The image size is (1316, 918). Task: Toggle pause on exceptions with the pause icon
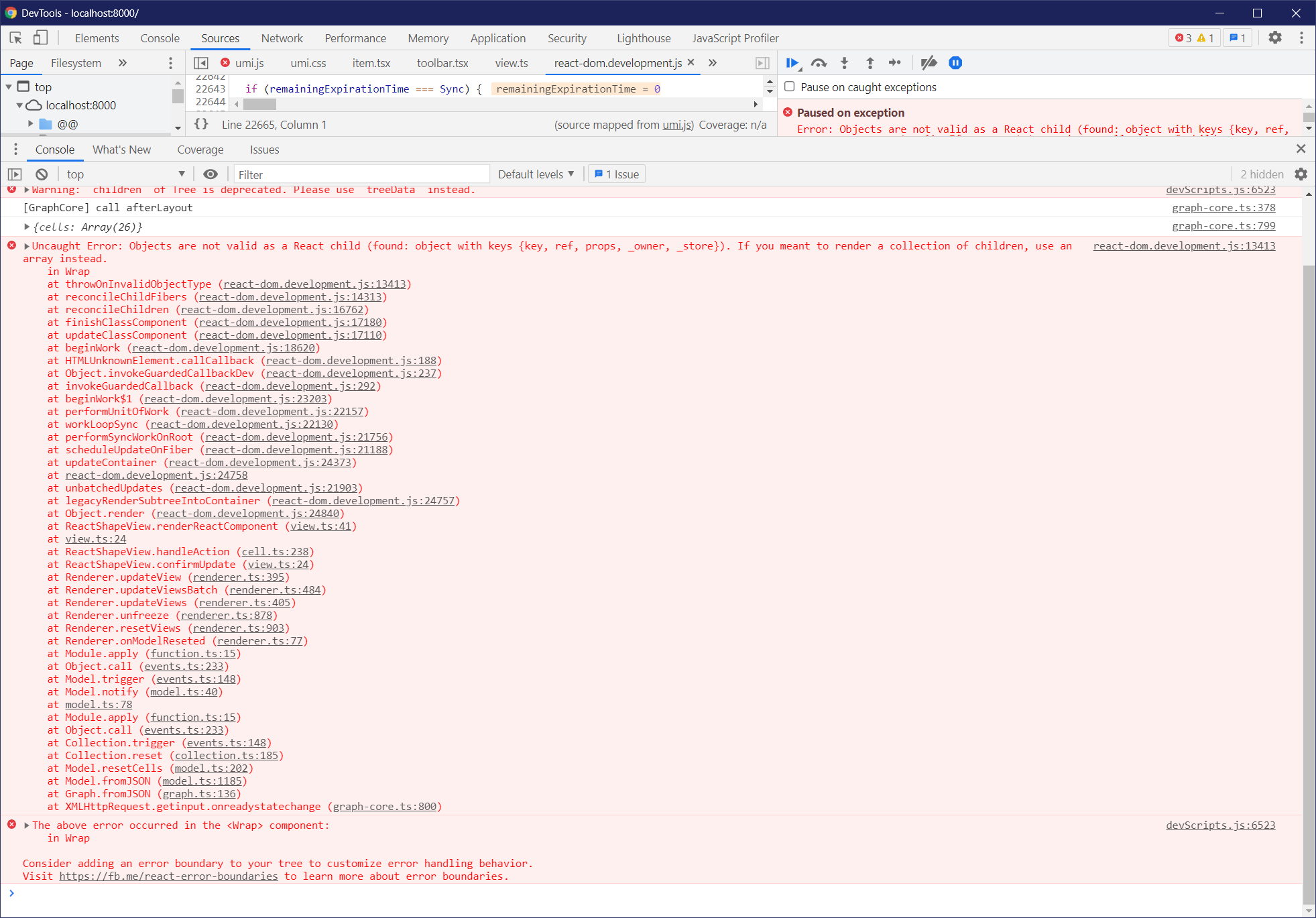[955, 62]
